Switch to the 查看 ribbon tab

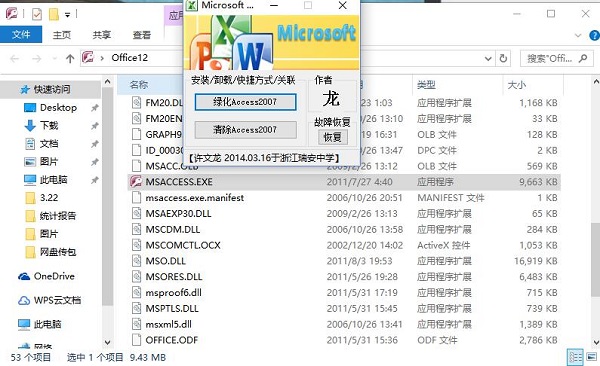(x=142, y=35)
